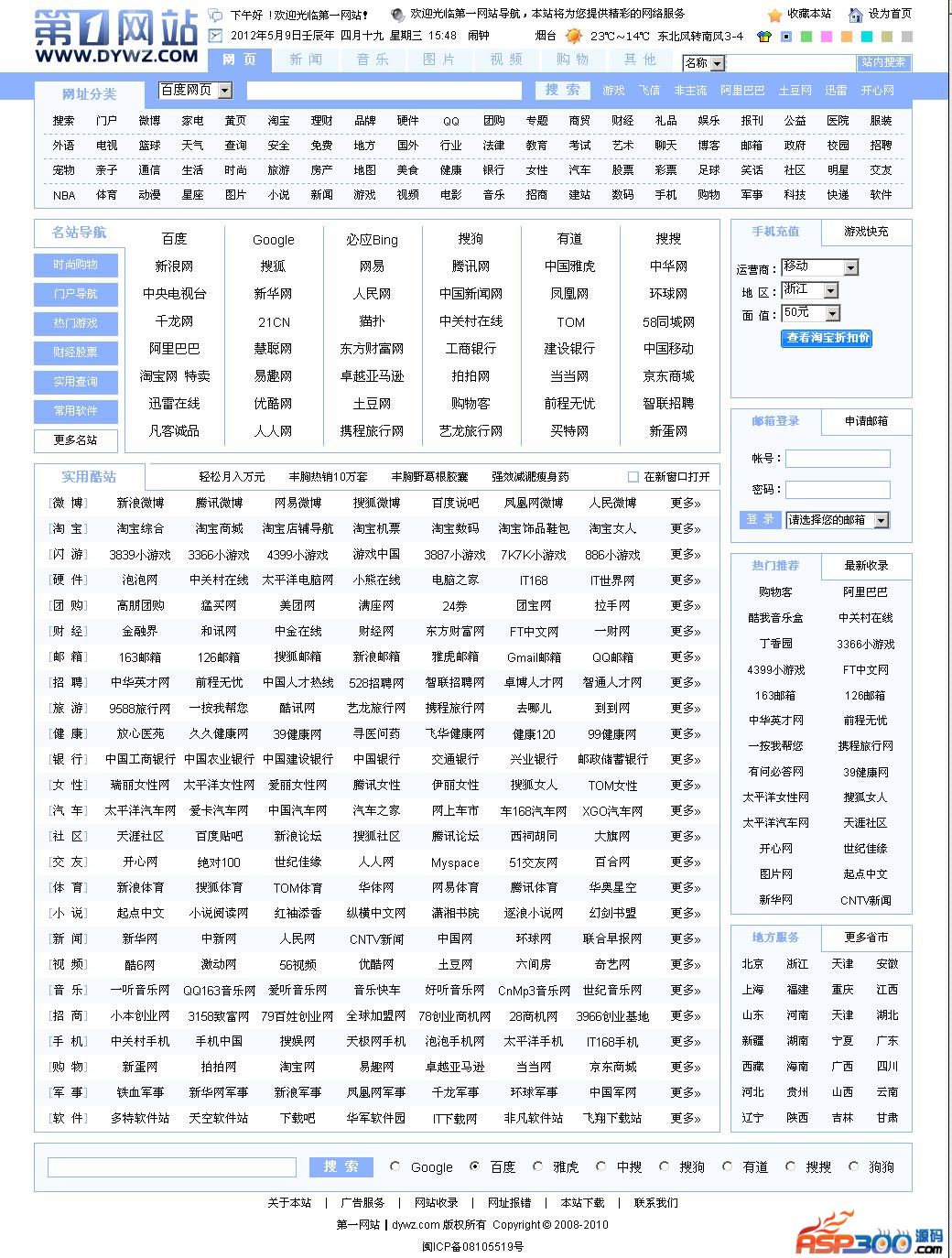Select the 有道 radio button at bottom
This screenshot has height=1258, width=952.
(728, 1166)
